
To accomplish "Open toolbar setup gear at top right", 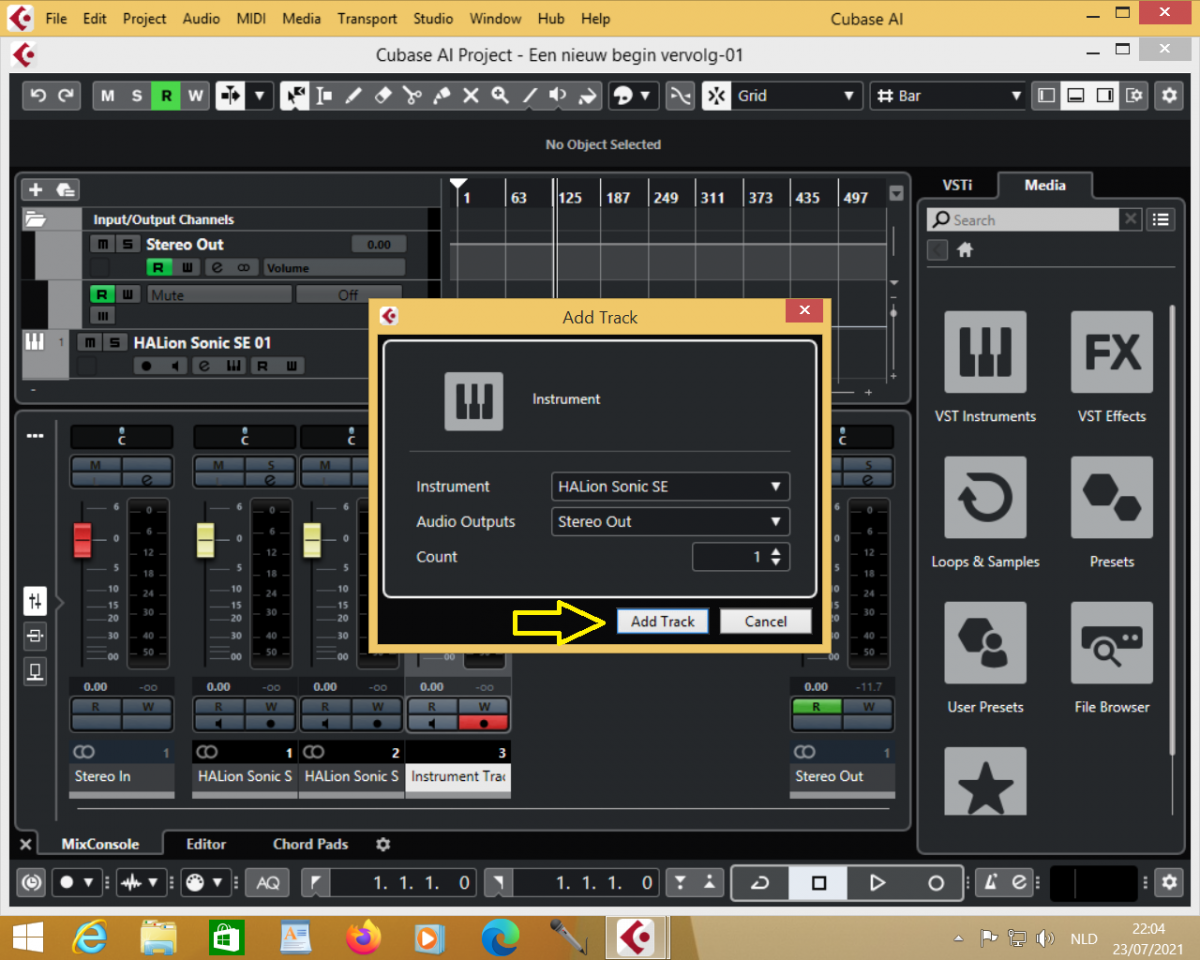I will click(1168, 96).
